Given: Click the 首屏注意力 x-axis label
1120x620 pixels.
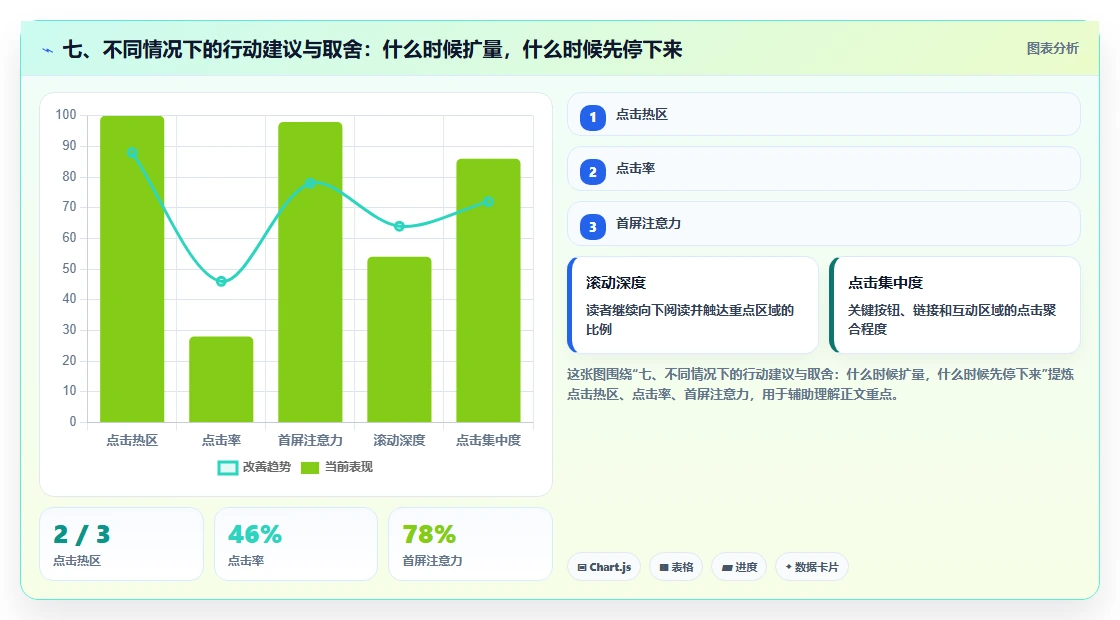Looking at the screenshot, I should pos(310,441).
